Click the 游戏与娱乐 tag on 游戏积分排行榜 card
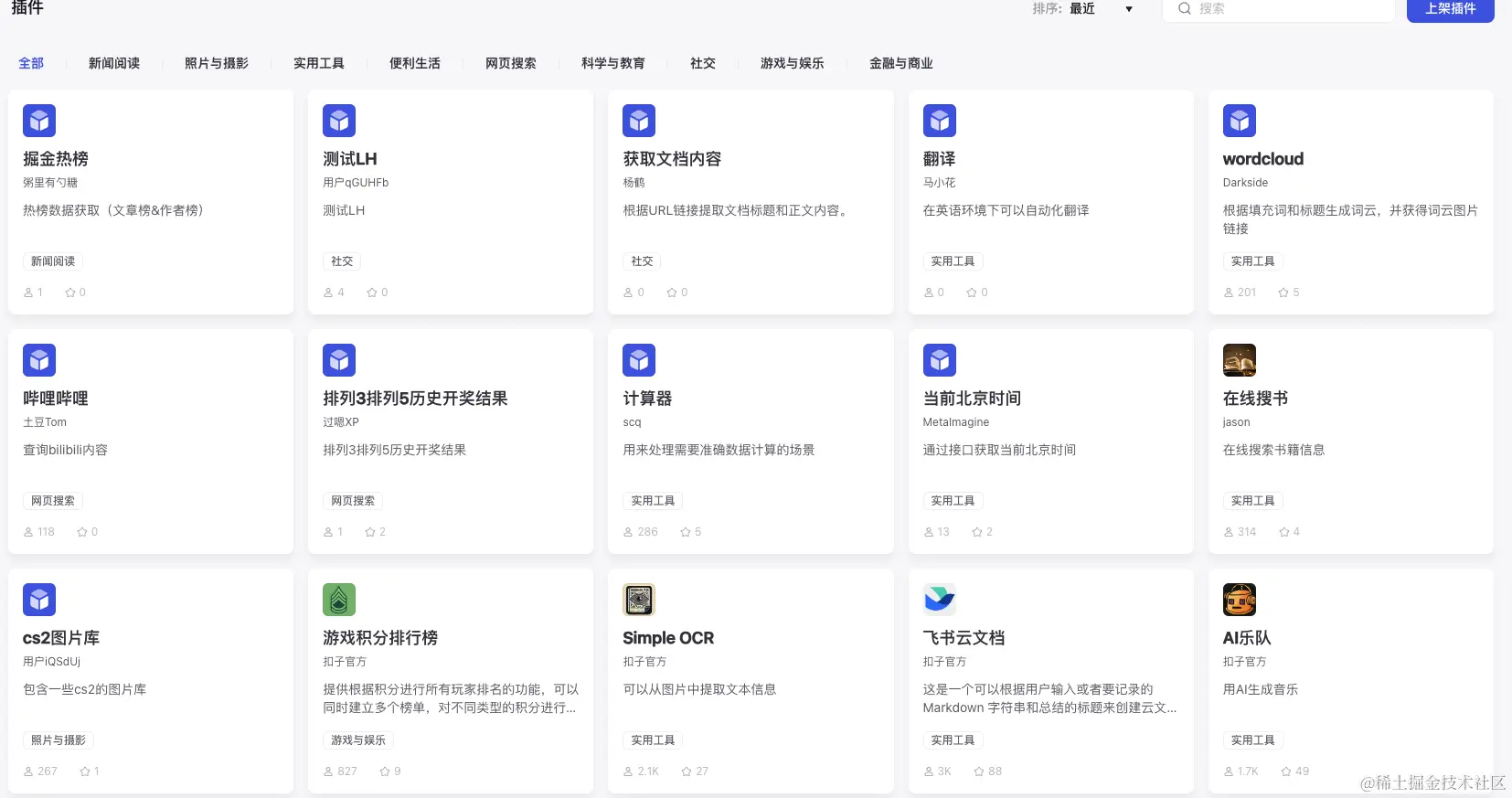Screen dimensions: 1512x798 click(x=358, y=740)
